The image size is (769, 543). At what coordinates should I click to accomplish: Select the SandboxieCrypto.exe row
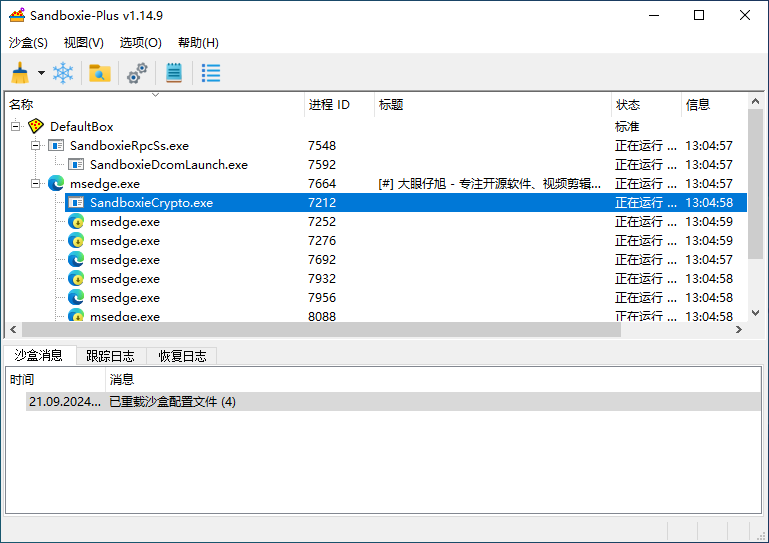coord(407,203)
